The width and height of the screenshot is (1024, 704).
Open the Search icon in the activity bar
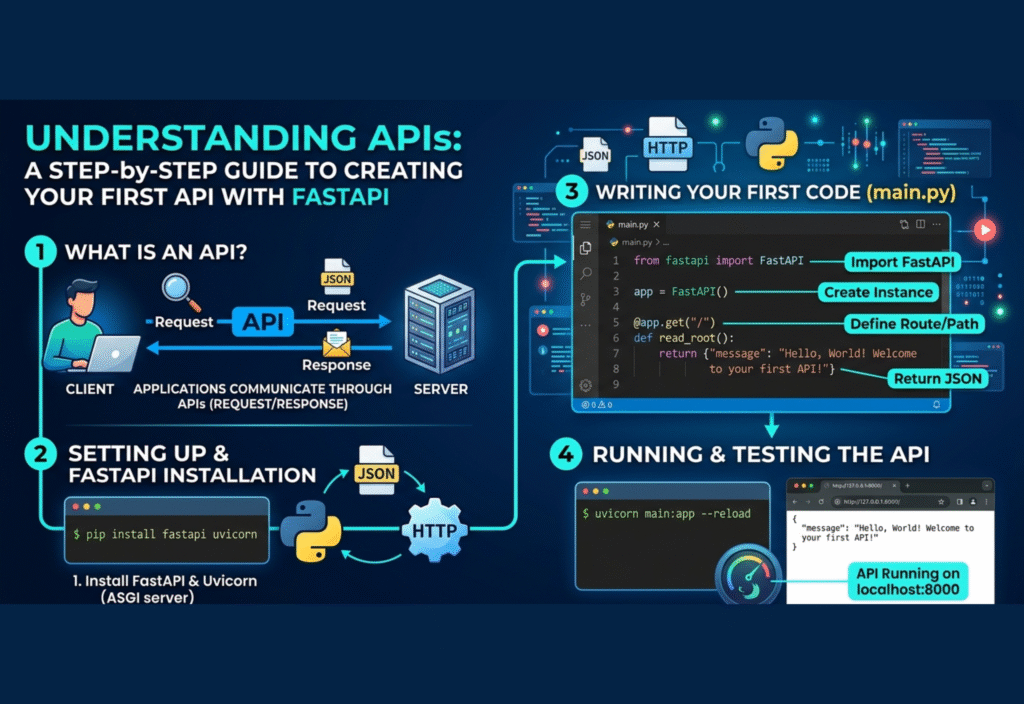[585, 274]
